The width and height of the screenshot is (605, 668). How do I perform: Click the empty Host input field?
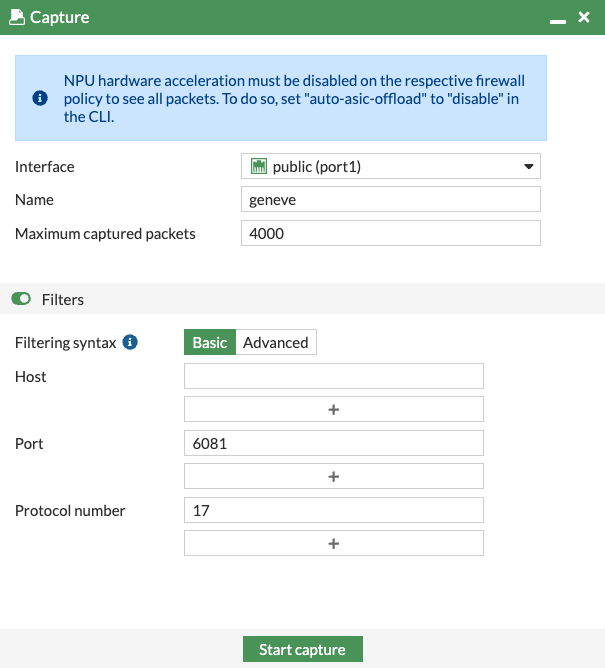tap(334, 376)
